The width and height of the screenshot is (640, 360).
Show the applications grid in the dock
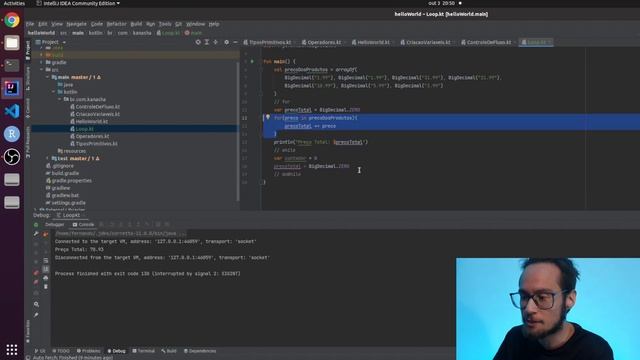click(12, 349)
